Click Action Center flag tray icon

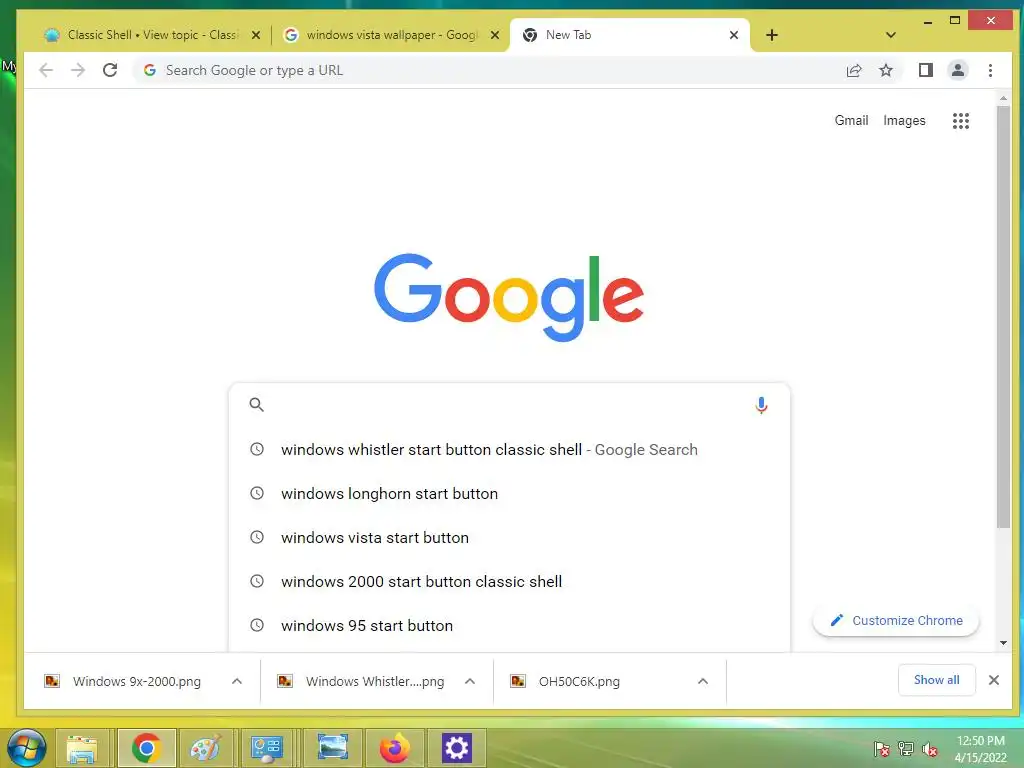pos(881,748)
